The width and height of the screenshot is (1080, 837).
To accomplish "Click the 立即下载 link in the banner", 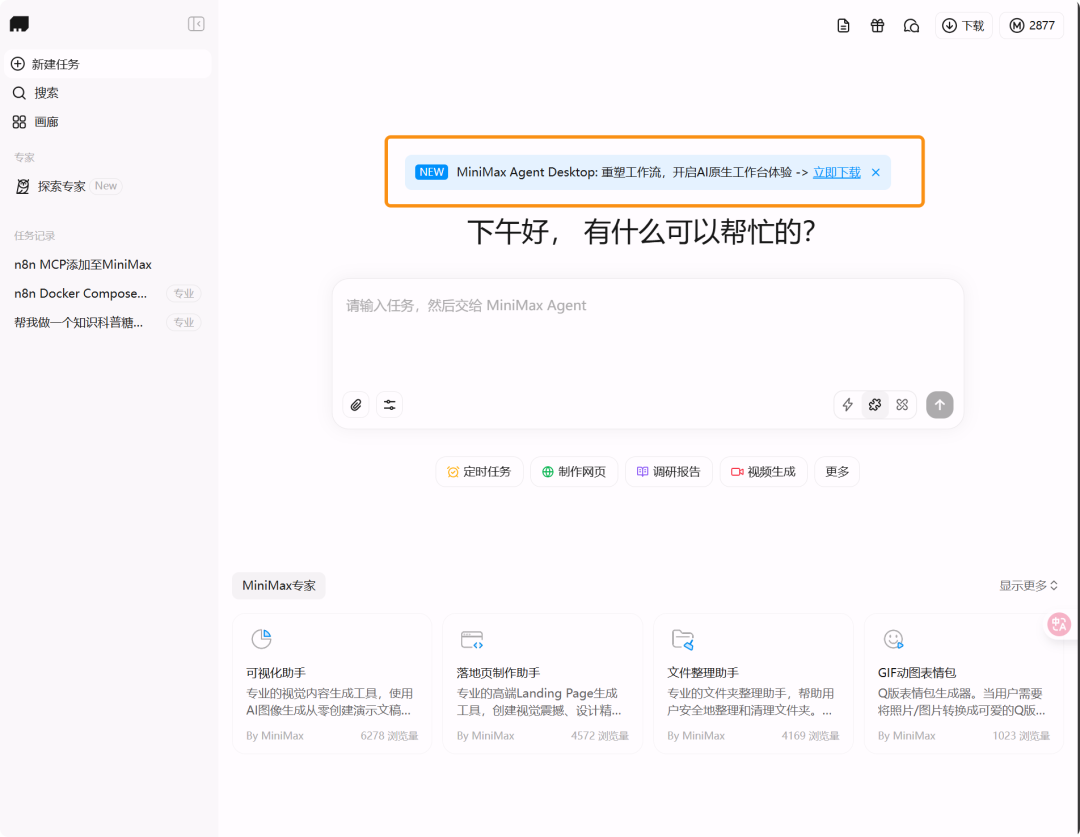I will 836,172.
